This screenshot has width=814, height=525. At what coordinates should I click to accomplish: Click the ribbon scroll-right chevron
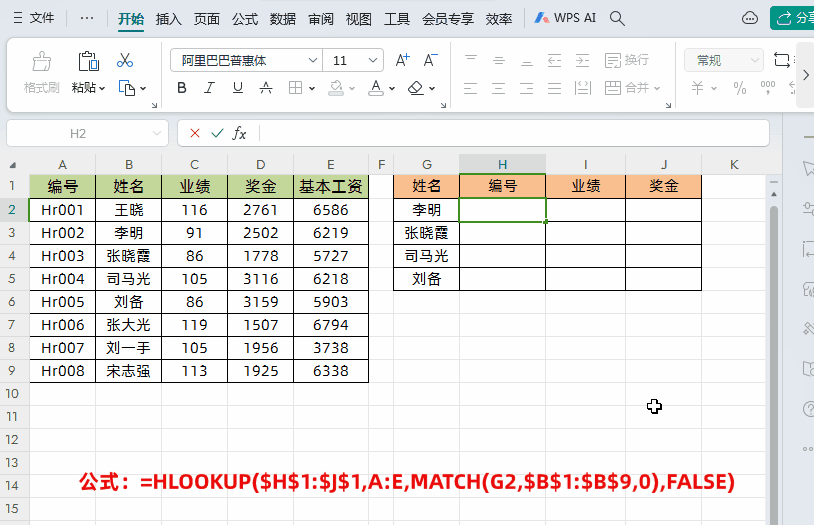806,75
